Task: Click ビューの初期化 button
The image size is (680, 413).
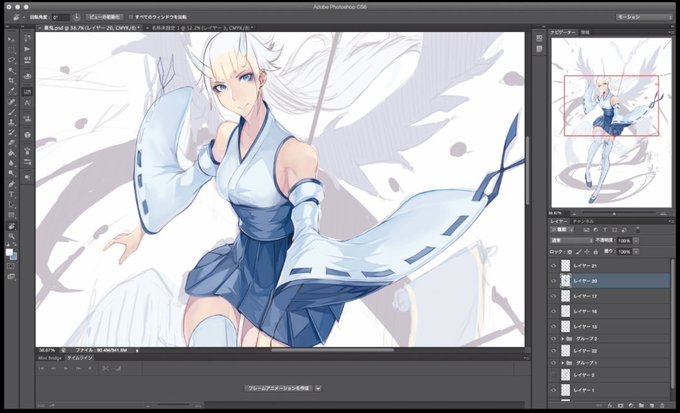Action: click(104, 17)
